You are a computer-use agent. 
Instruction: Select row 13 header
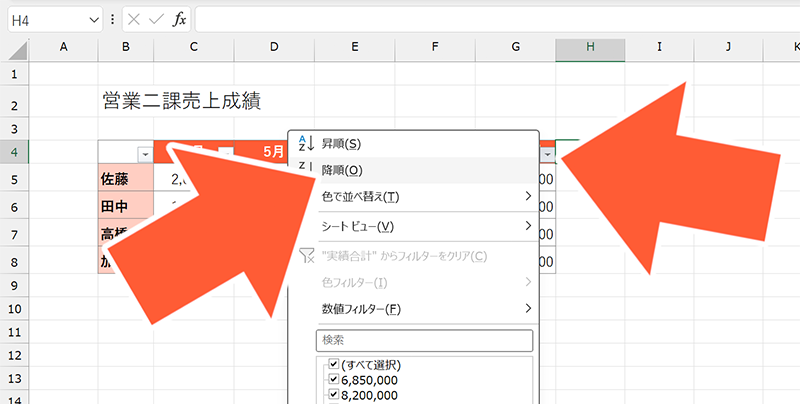point(14,379)
